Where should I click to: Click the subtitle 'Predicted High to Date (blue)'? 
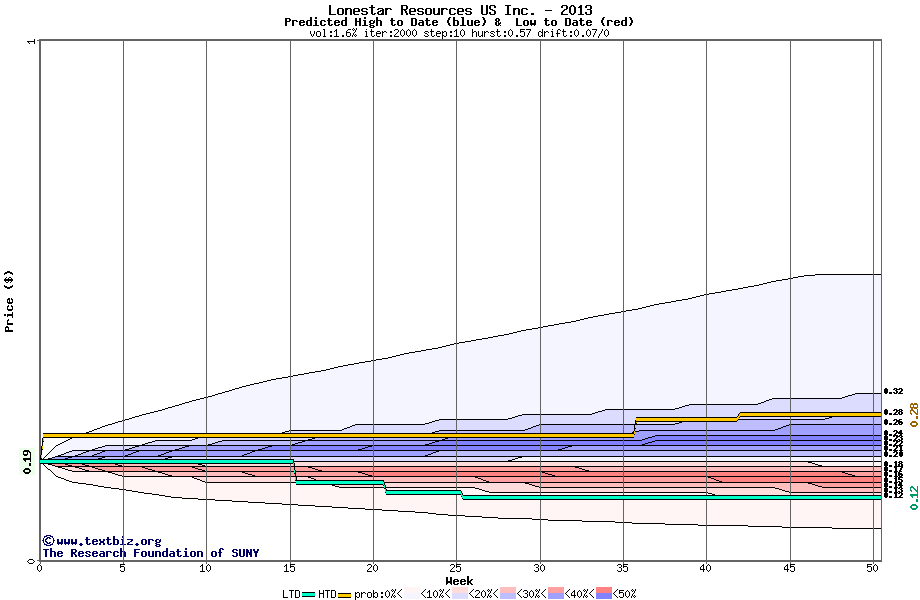(385, 22)
